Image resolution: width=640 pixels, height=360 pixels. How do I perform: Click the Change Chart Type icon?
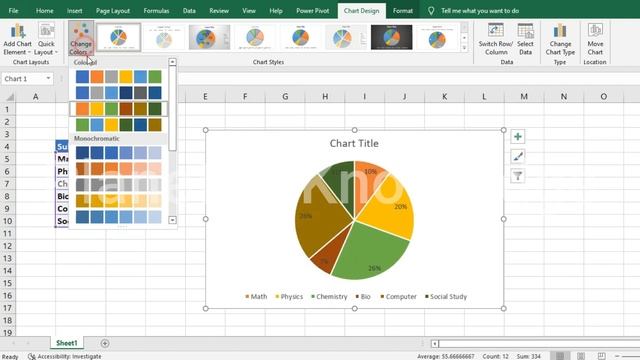click(560, 31)
